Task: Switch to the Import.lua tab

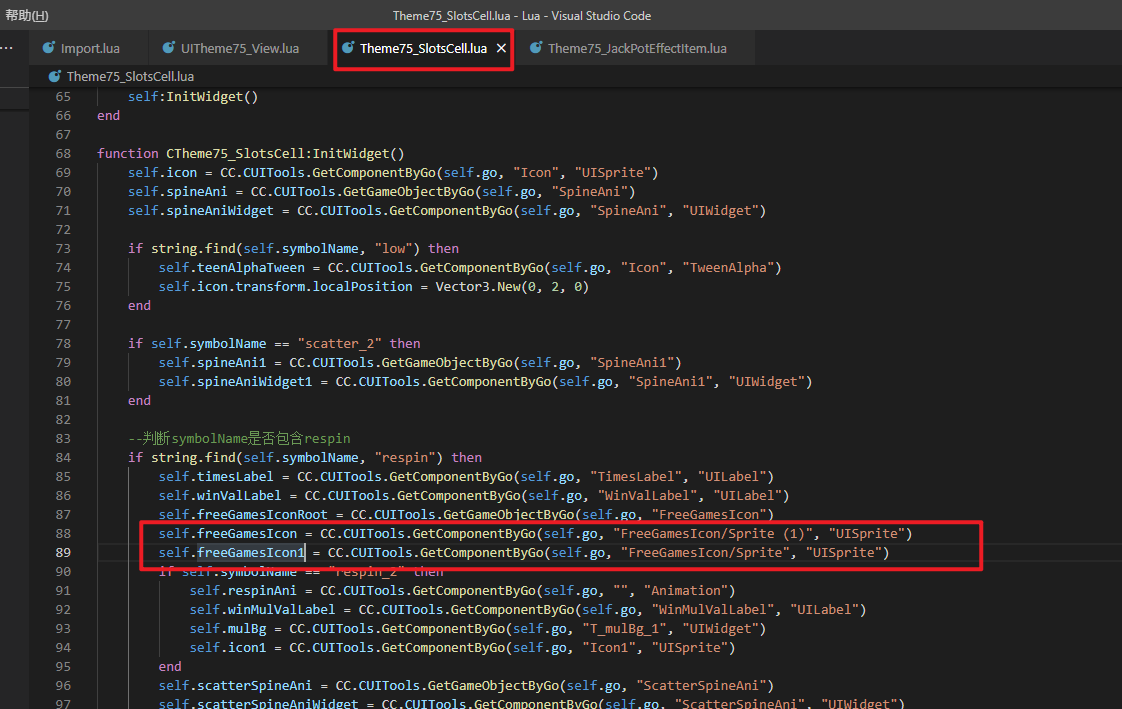Action: click(x=90, y=49)
